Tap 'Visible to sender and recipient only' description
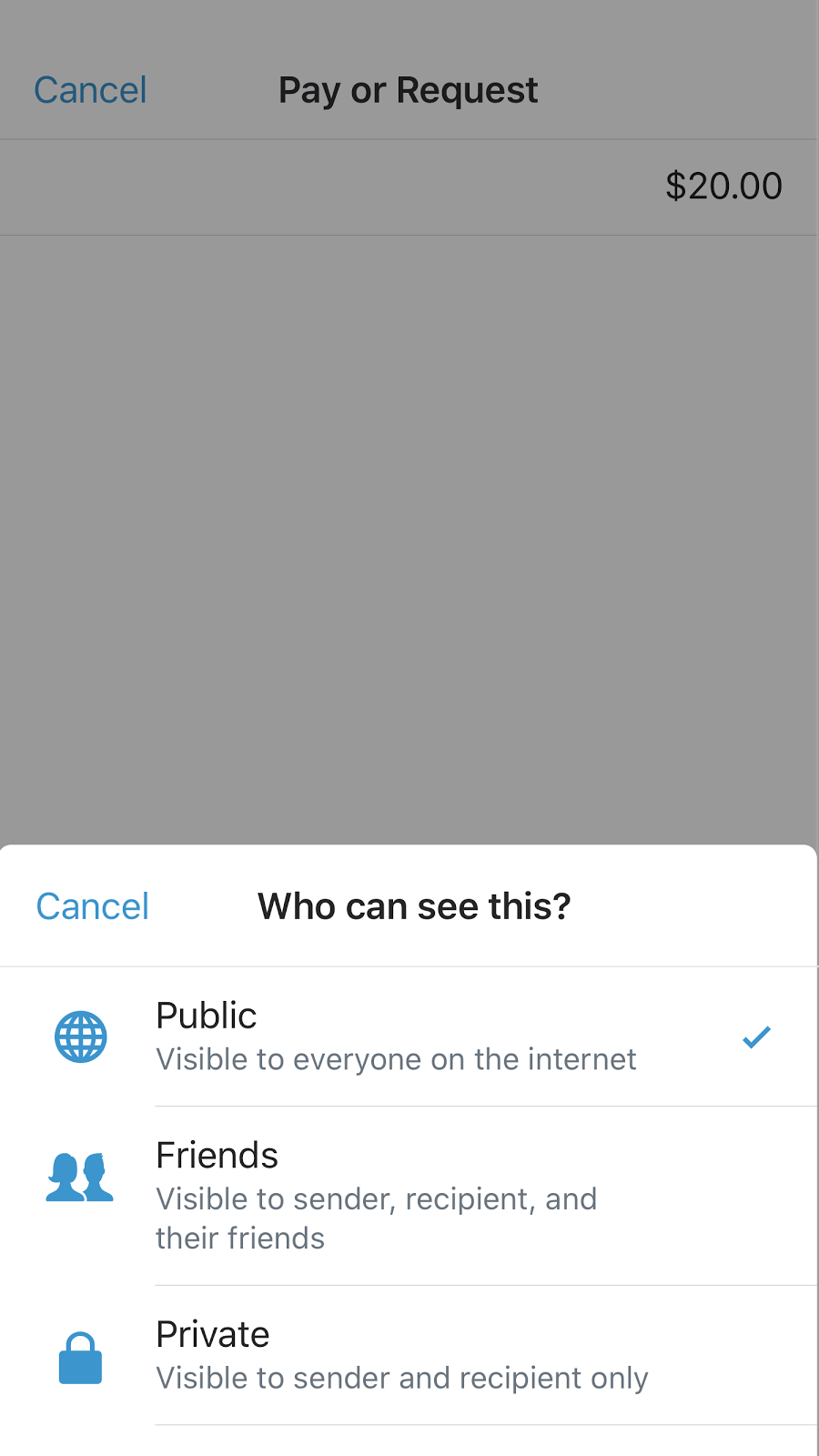The height and width of the screenshot is (1456, 819). (x=402, y=1378)
